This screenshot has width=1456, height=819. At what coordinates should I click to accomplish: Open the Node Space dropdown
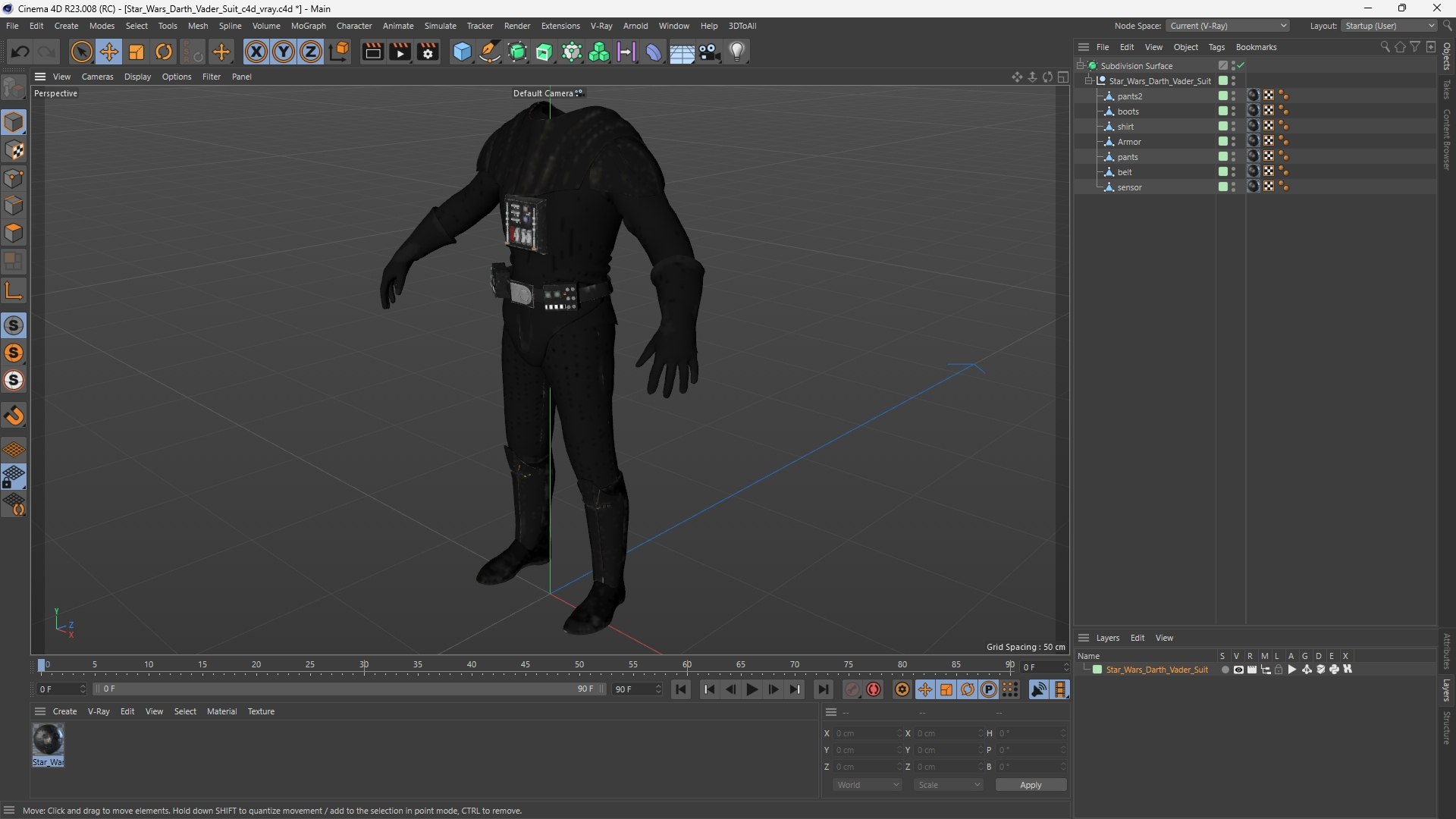pyautogui.click(x=1228, y=26)
